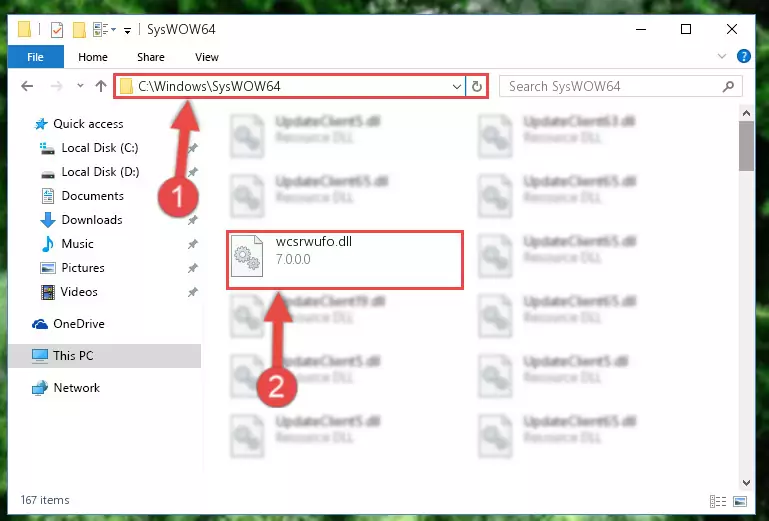Image resolution: width=769 pixels, height=521 pixels.
Task: Click the Downloads arrow icon in sidebar
Action: tap(48, 220)
